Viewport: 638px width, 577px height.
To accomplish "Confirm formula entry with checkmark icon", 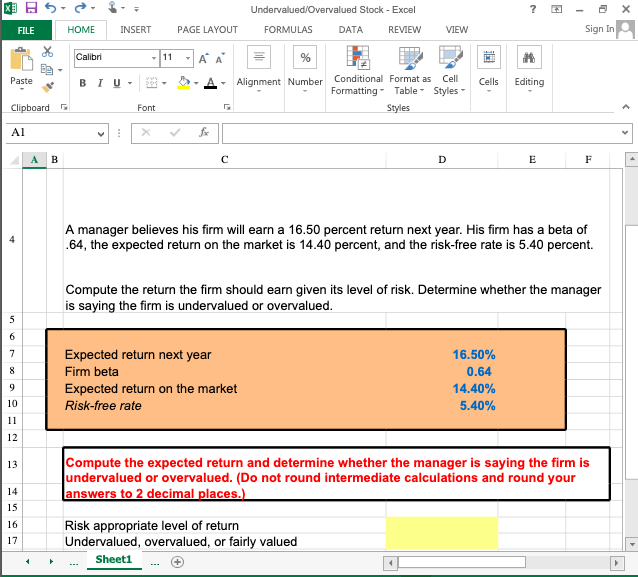I will (175, 132).
